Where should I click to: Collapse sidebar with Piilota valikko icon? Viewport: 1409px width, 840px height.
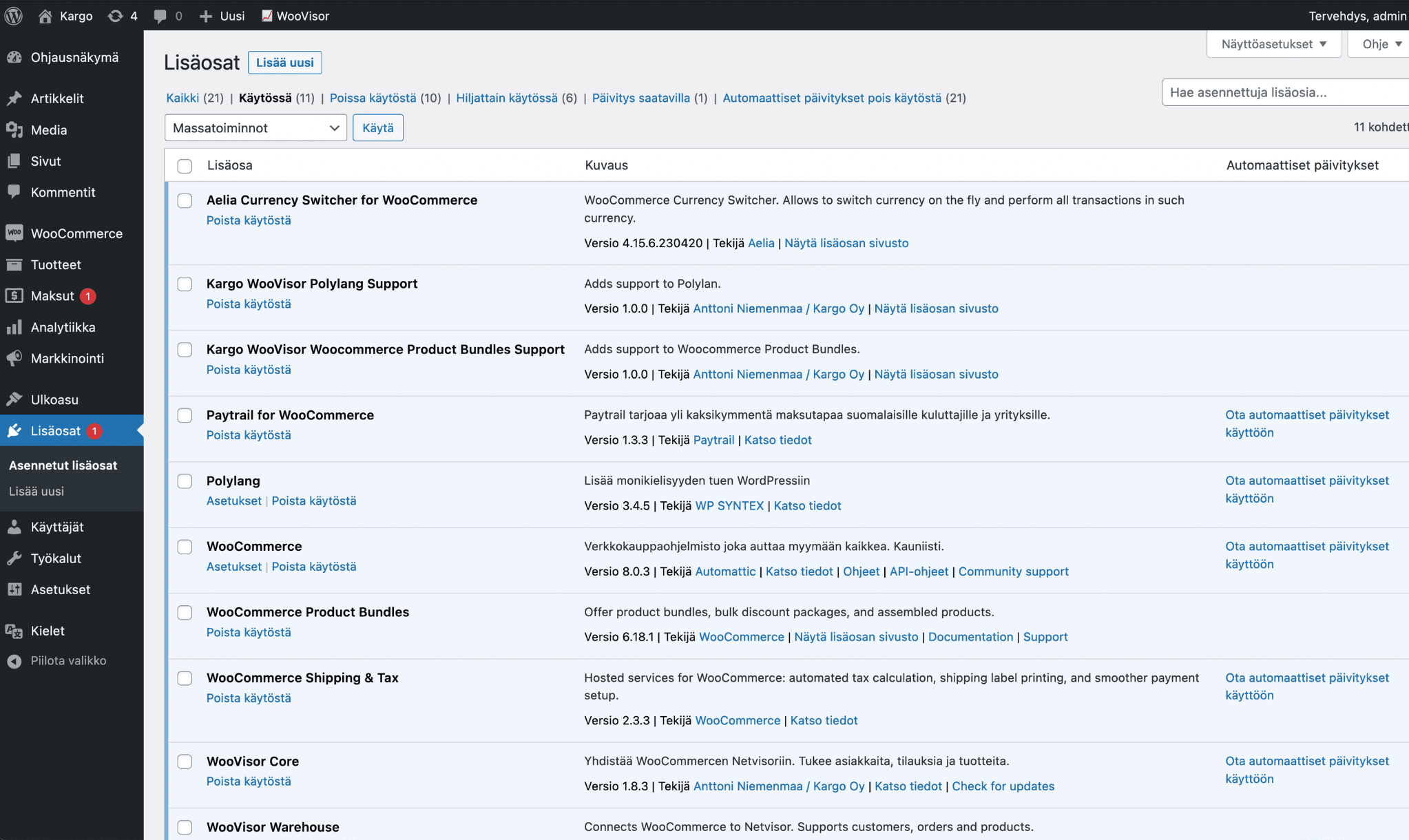coord(14,661)
